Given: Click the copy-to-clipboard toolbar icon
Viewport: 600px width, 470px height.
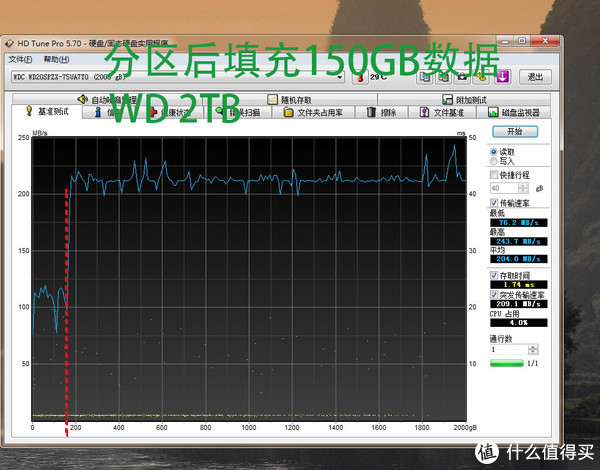Looking at the screenshot, I should tap(425, 77).
